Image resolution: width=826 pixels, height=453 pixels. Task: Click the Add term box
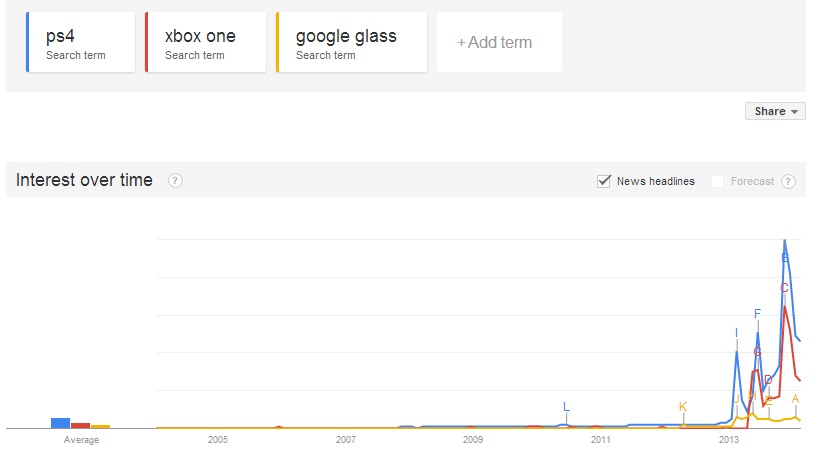click(x=499, y=42)
